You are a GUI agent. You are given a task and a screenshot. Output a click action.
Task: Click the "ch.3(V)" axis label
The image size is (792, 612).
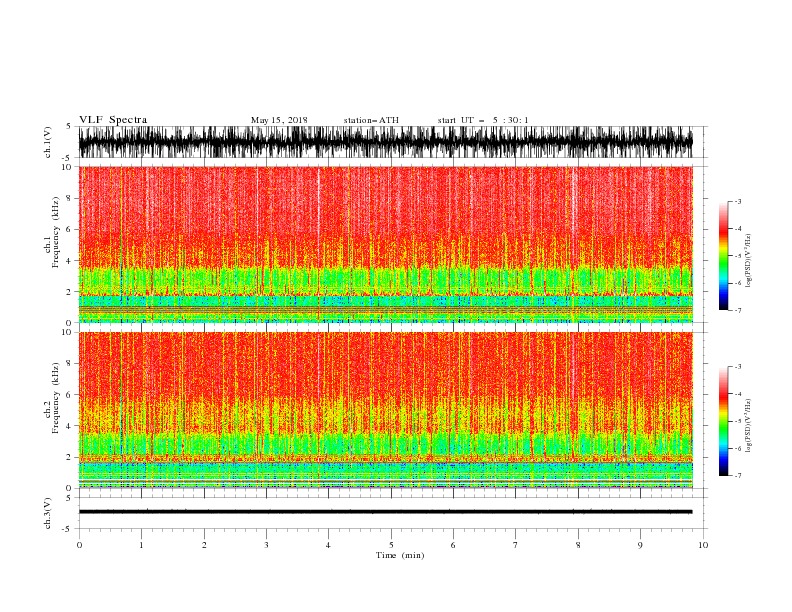[x=48, y=513]
